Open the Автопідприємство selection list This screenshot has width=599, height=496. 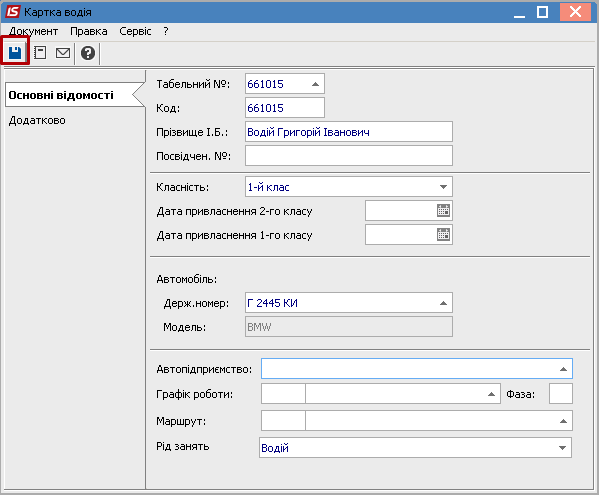563,369
